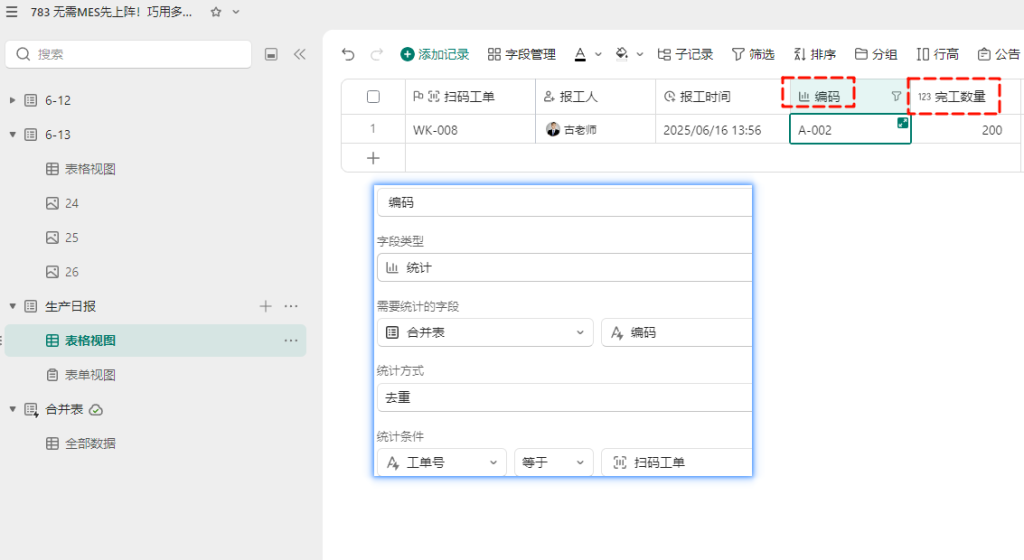This screenshot has height=560, width=1024.
Task: Open the 编码 statistic field selector
Action: pyautogui.click(x=677, y=333)
